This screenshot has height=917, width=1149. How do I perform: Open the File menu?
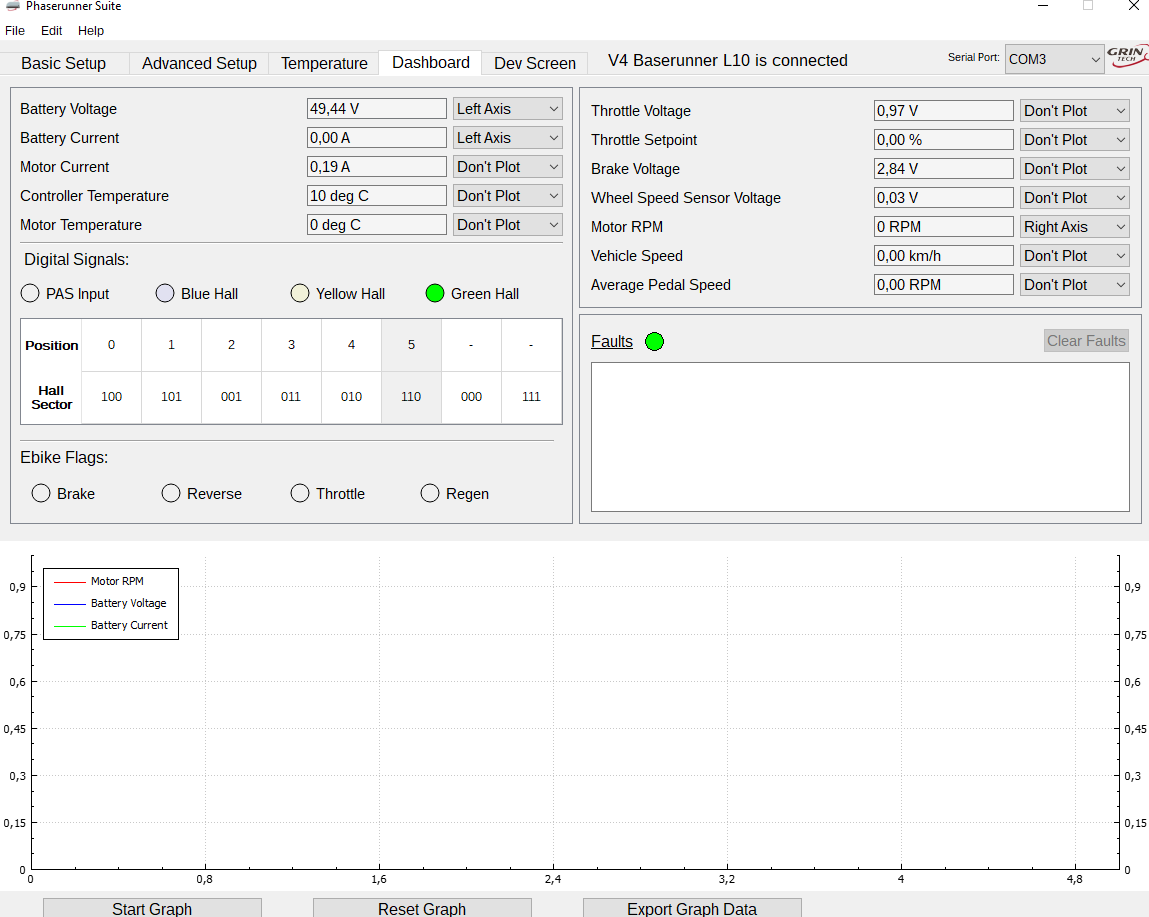[x=15, y=30]
